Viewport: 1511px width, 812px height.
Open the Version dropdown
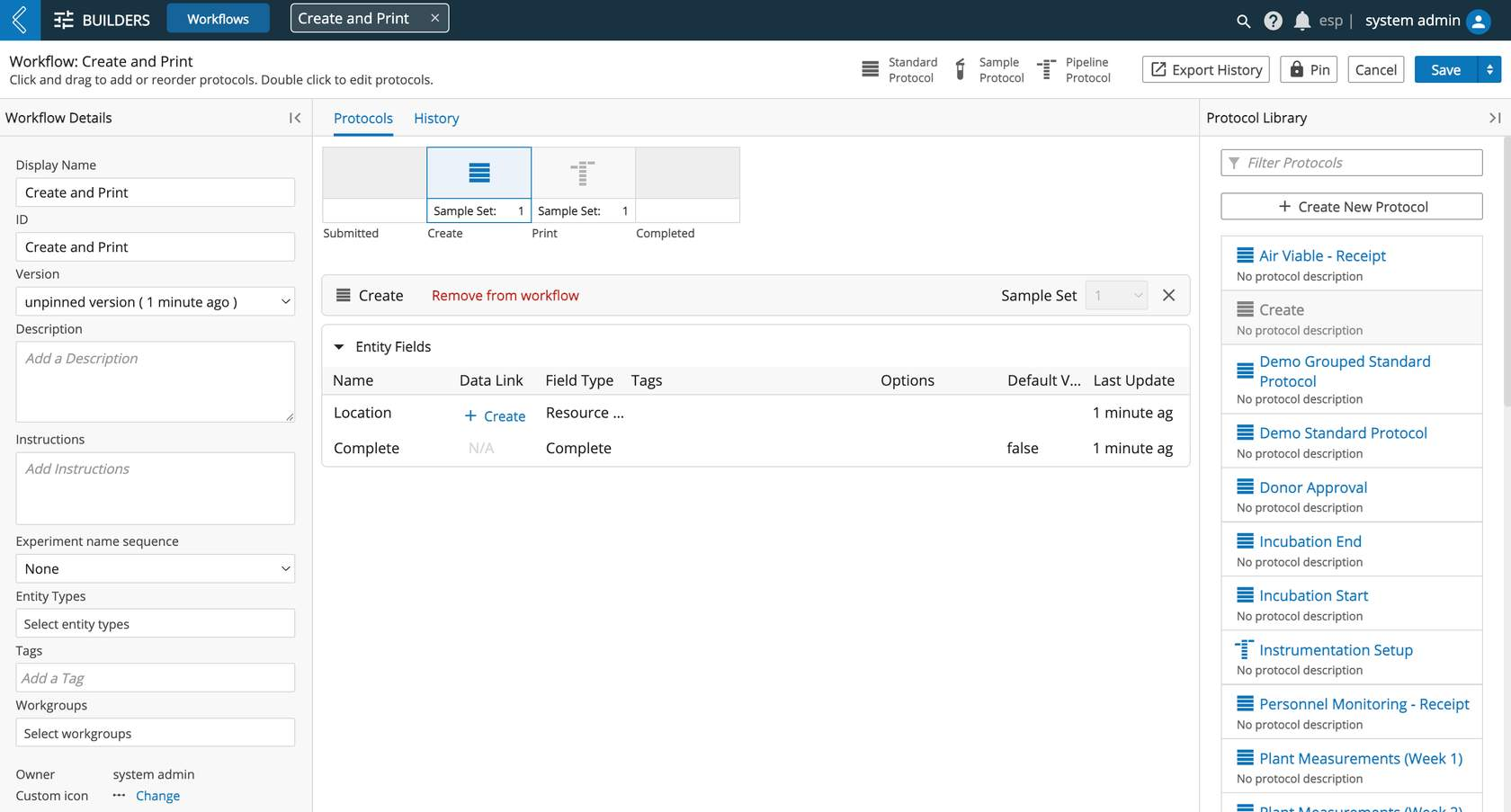click(x=155, y=302)
